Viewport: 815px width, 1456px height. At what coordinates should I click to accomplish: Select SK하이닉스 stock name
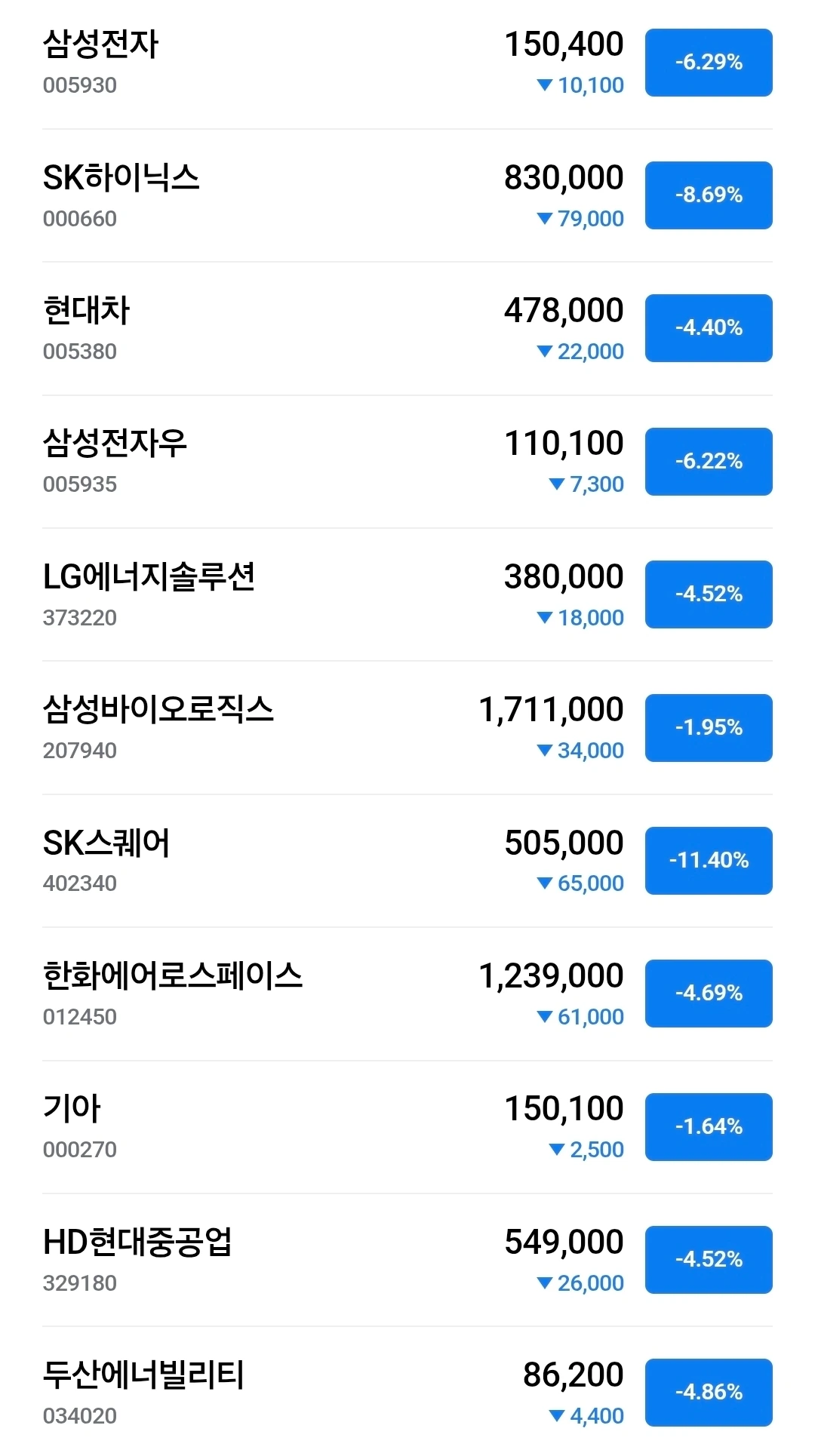(x=121, y=178)
